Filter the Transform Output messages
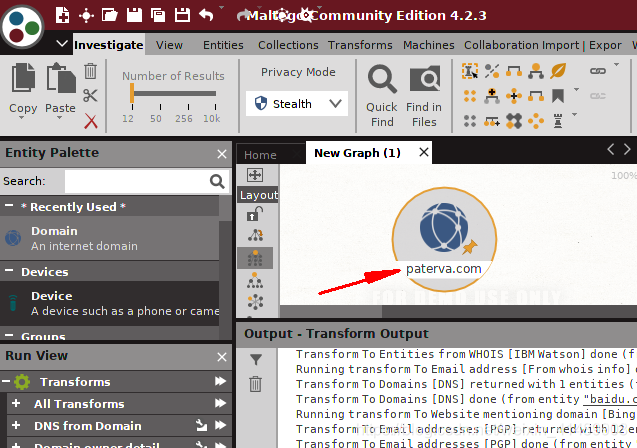The height and width of the screenshot is (448, 637). [x=256, y=359]
